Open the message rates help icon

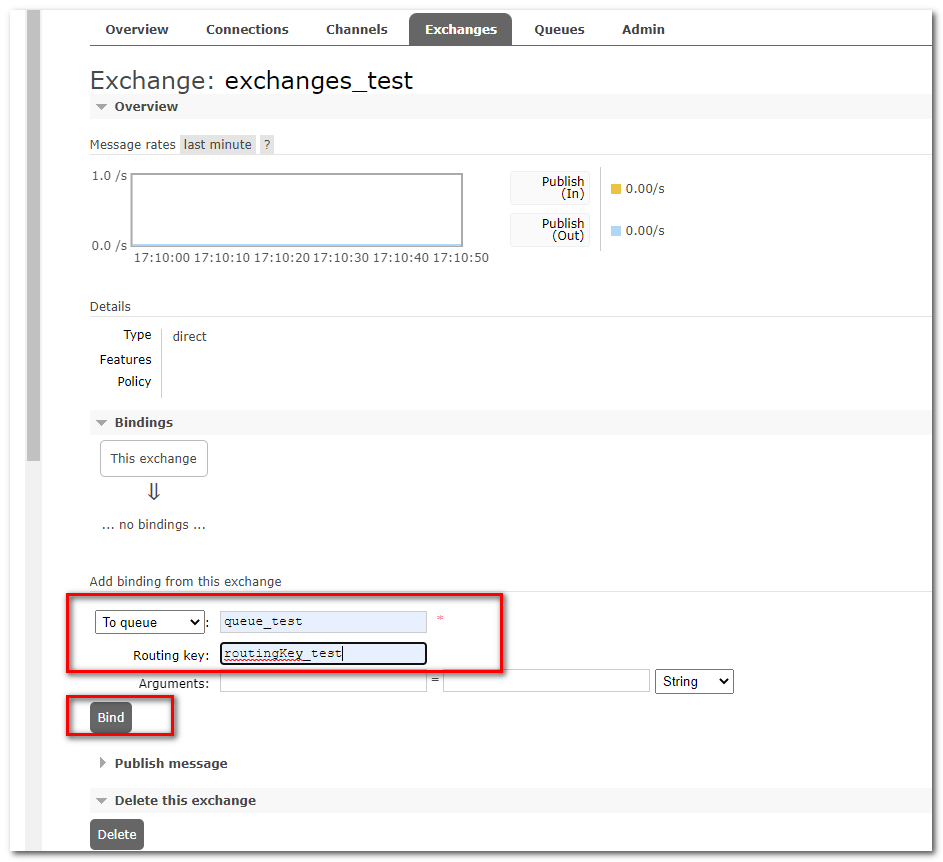(x=266, y=144)
